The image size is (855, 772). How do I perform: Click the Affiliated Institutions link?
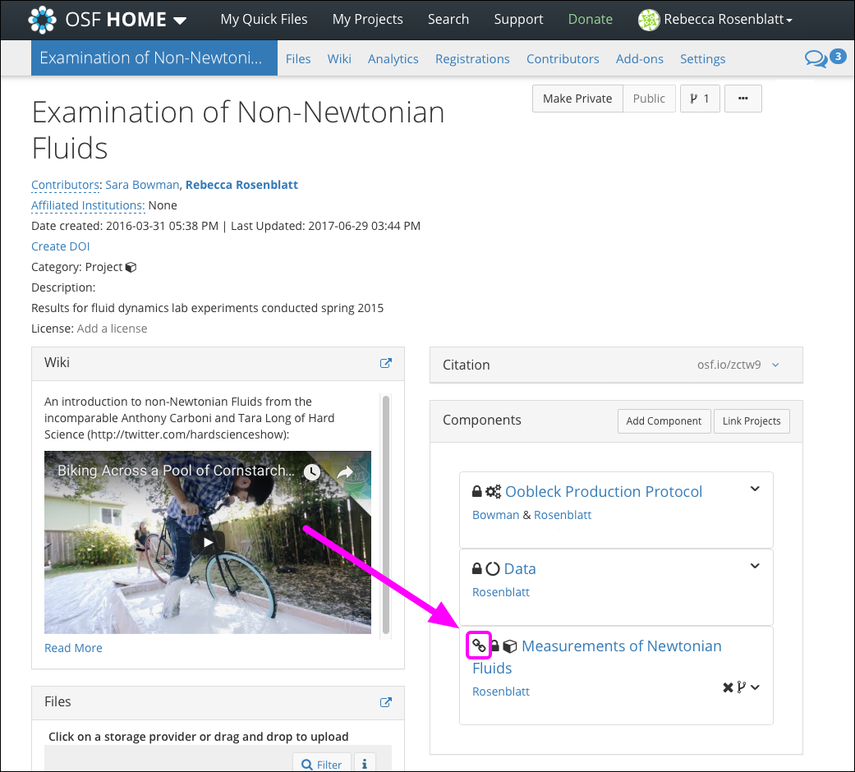pos(88,206)
